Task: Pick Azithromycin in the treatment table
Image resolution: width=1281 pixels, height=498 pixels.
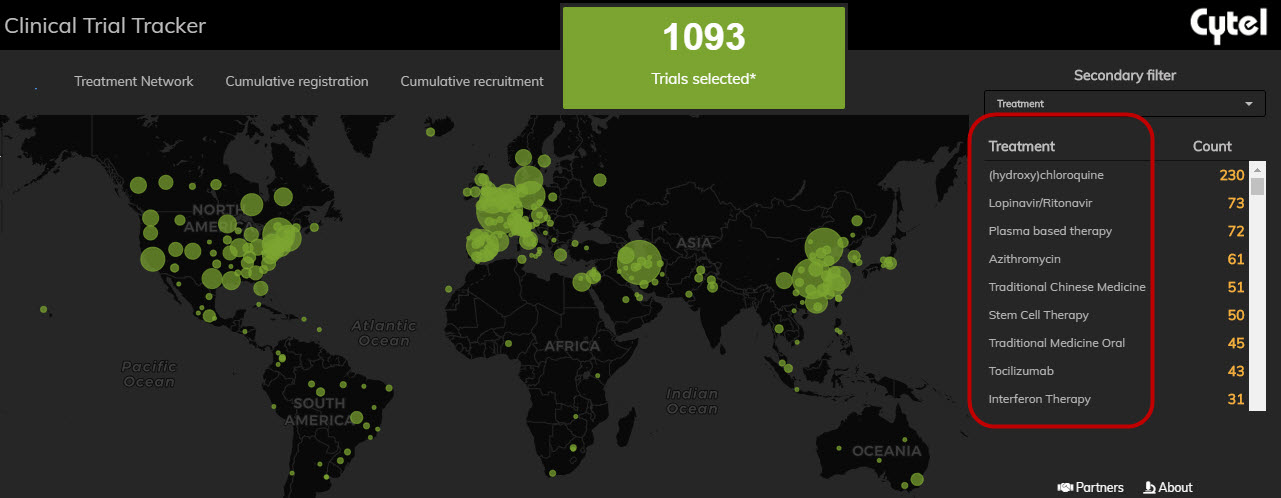Action: [x=1024, y=259]
